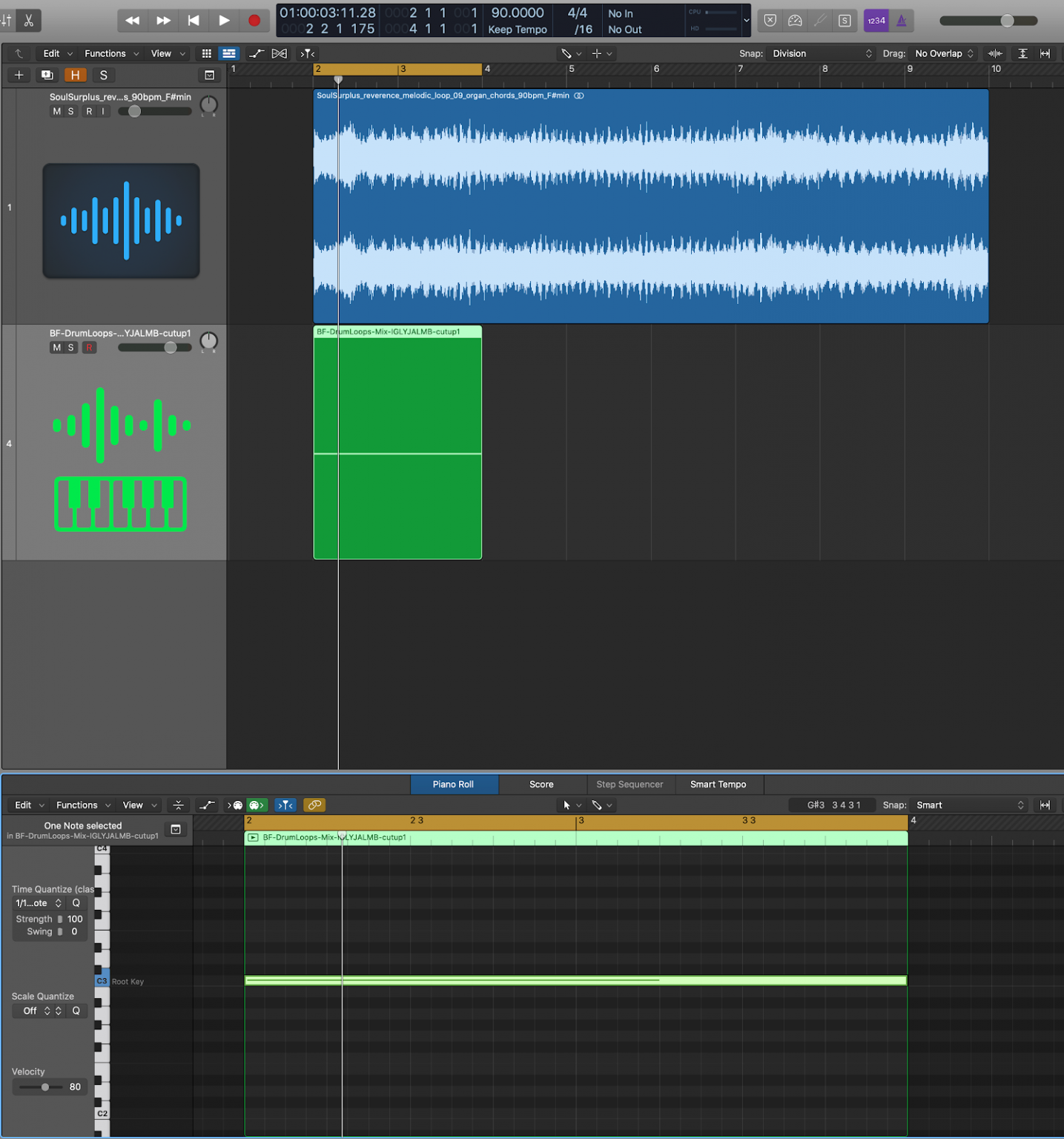Click SoulSurplus track pan knob
1064x1139 pixels.
coord(209,105)
